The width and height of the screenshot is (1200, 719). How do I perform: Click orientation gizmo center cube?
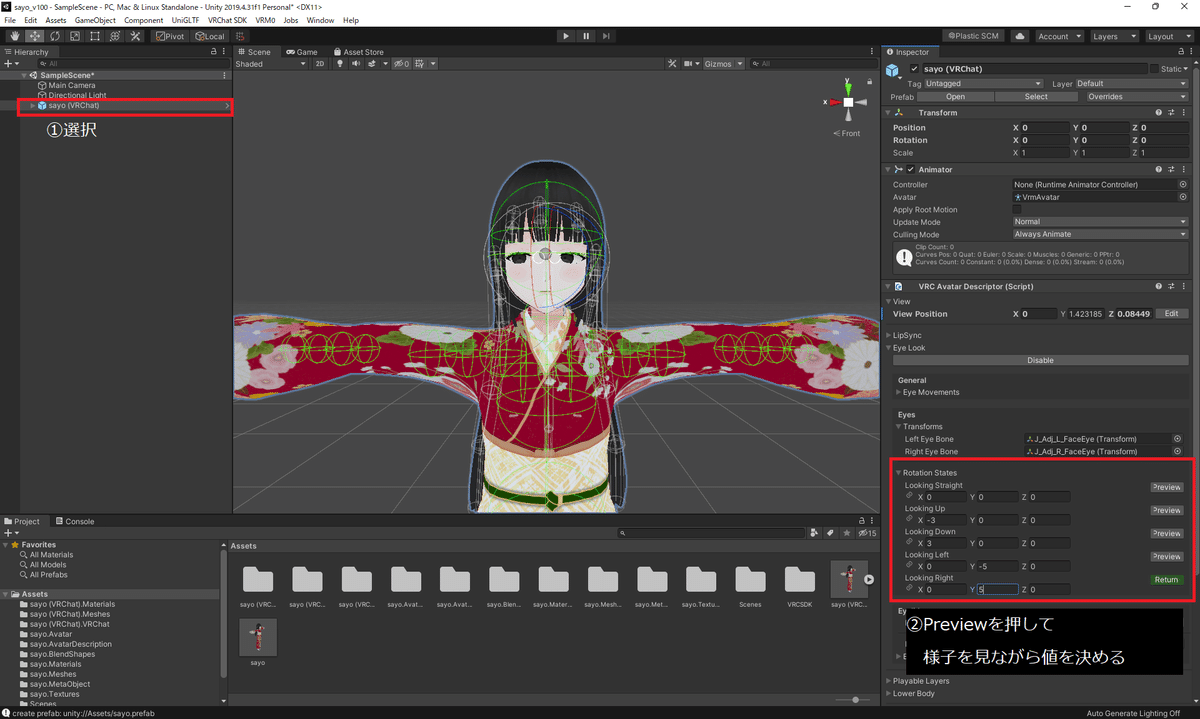pyautogui.click(x=848, y=102)
